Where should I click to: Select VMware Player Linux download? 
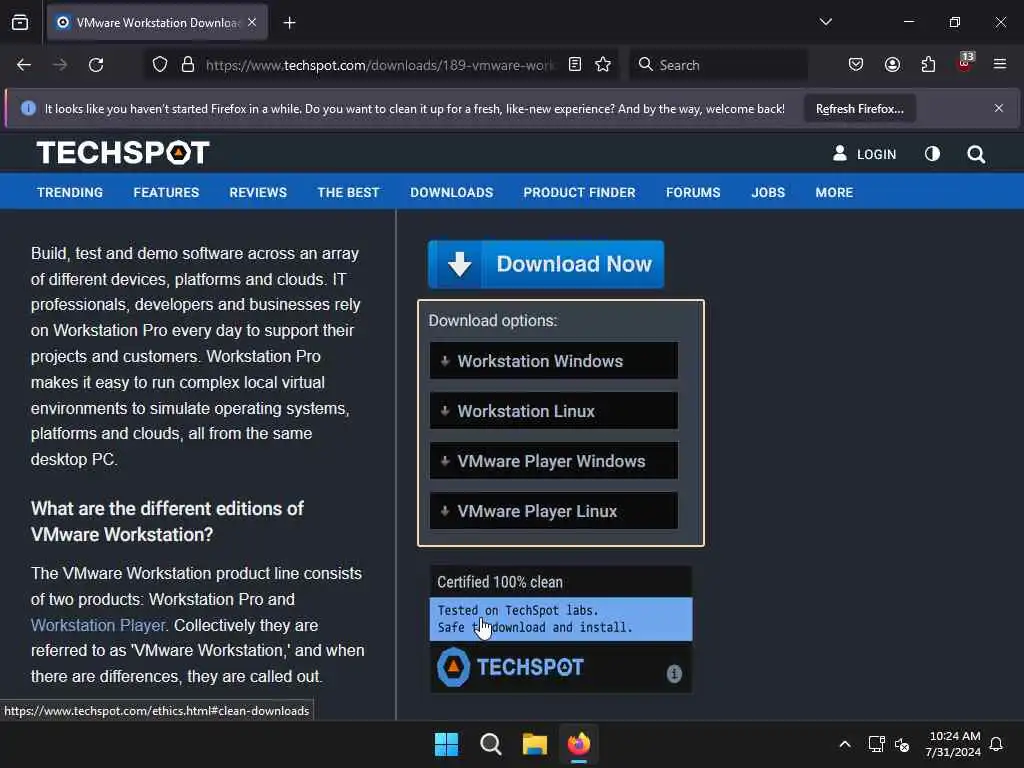pyautogui.click(x=554, y=511)
